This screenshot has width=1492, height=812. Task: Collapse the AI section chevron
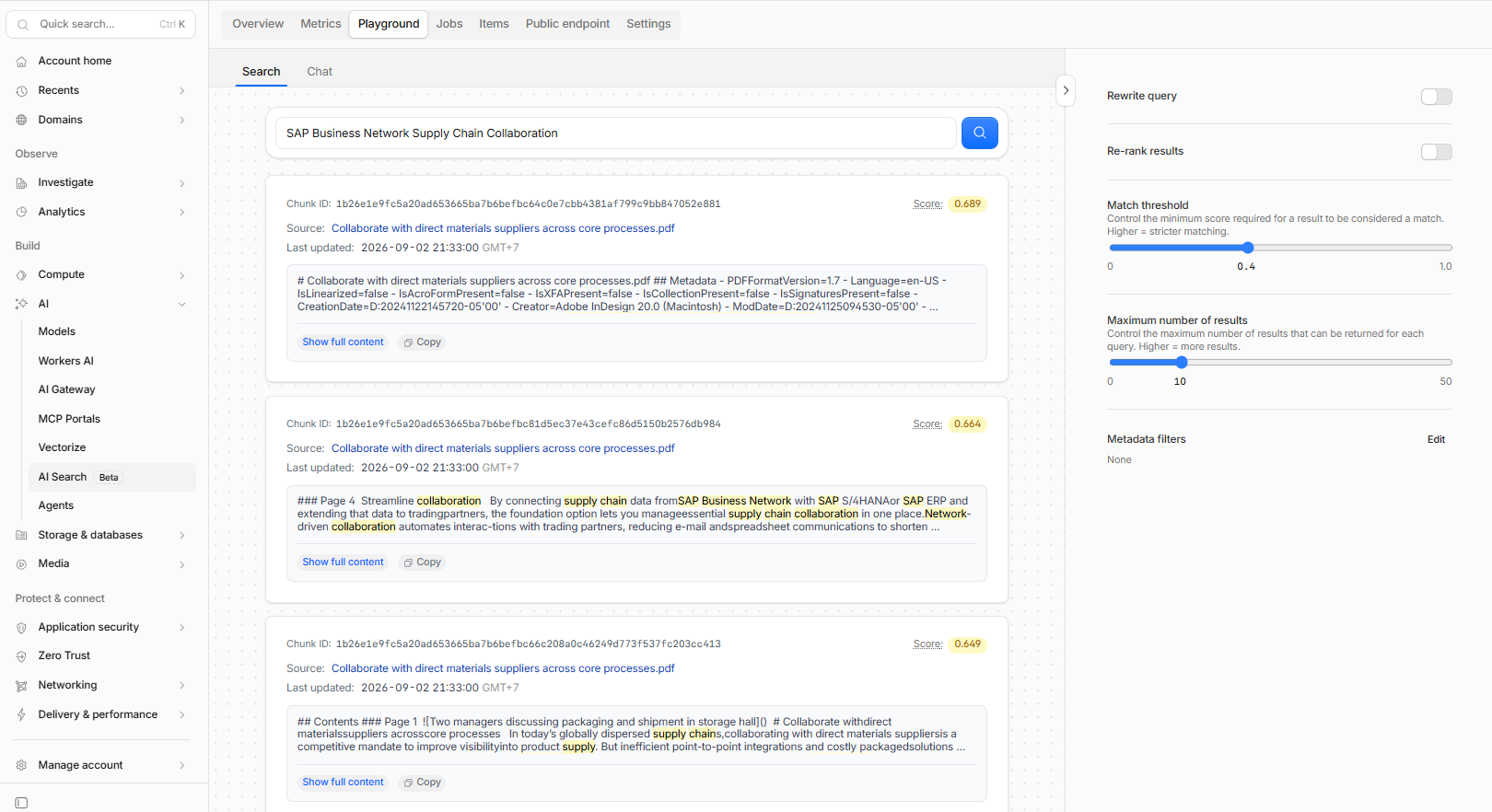click(182, 304)
